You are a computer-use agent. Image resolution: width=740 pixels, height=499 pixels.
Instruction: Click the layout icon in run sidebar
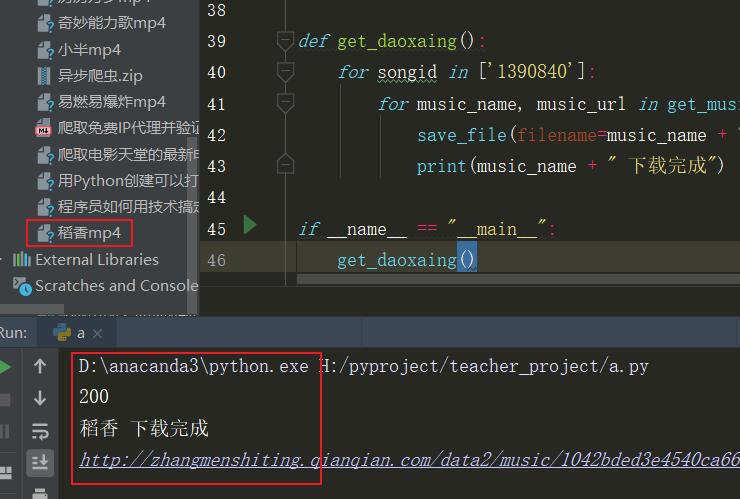[5, 473]
